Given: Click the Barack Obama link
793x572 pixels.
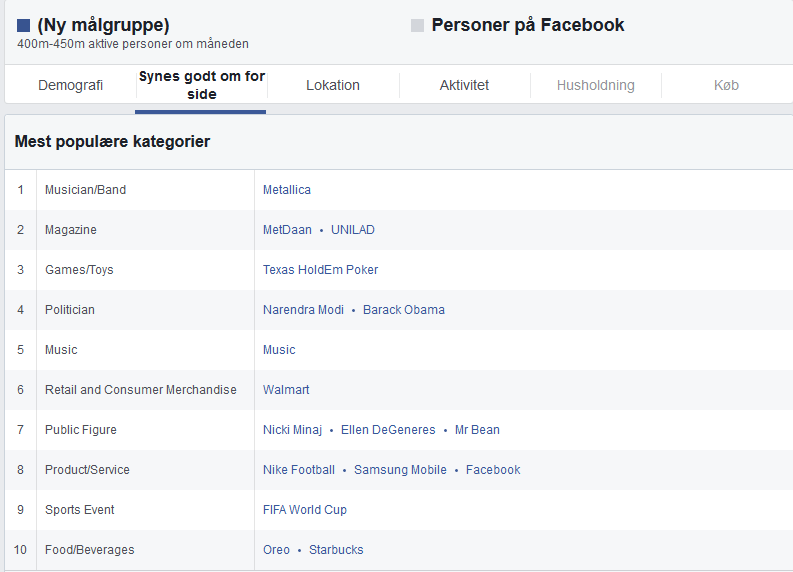Looking at the screenshot, I should click(404, 310).
